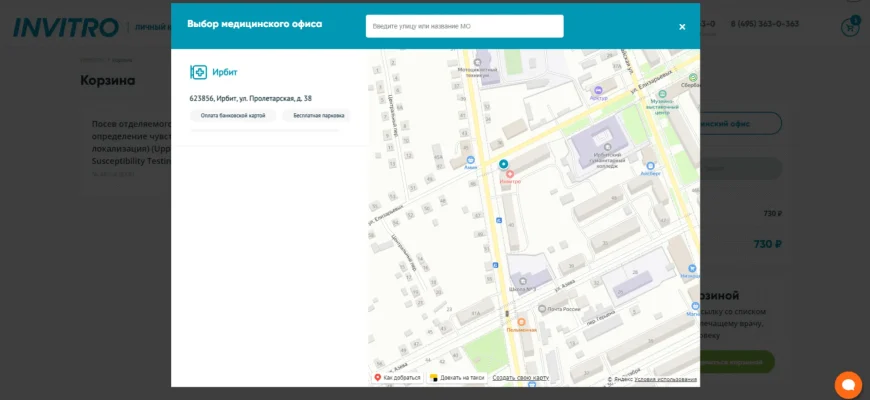Select the office address on Пролетарская 38
870x400 pixels.
point(250,98)
